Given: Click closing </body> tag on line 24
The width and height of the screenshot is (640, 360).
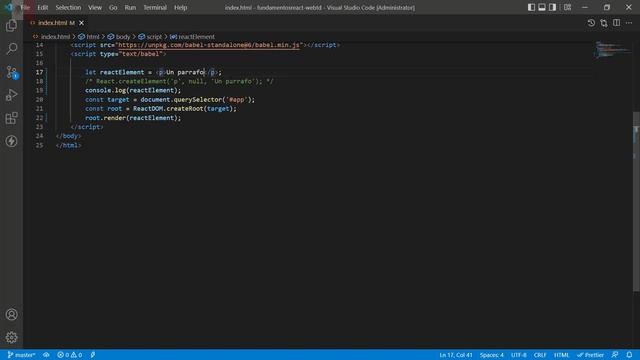Looking at the screenshot, I should point(69,136).
